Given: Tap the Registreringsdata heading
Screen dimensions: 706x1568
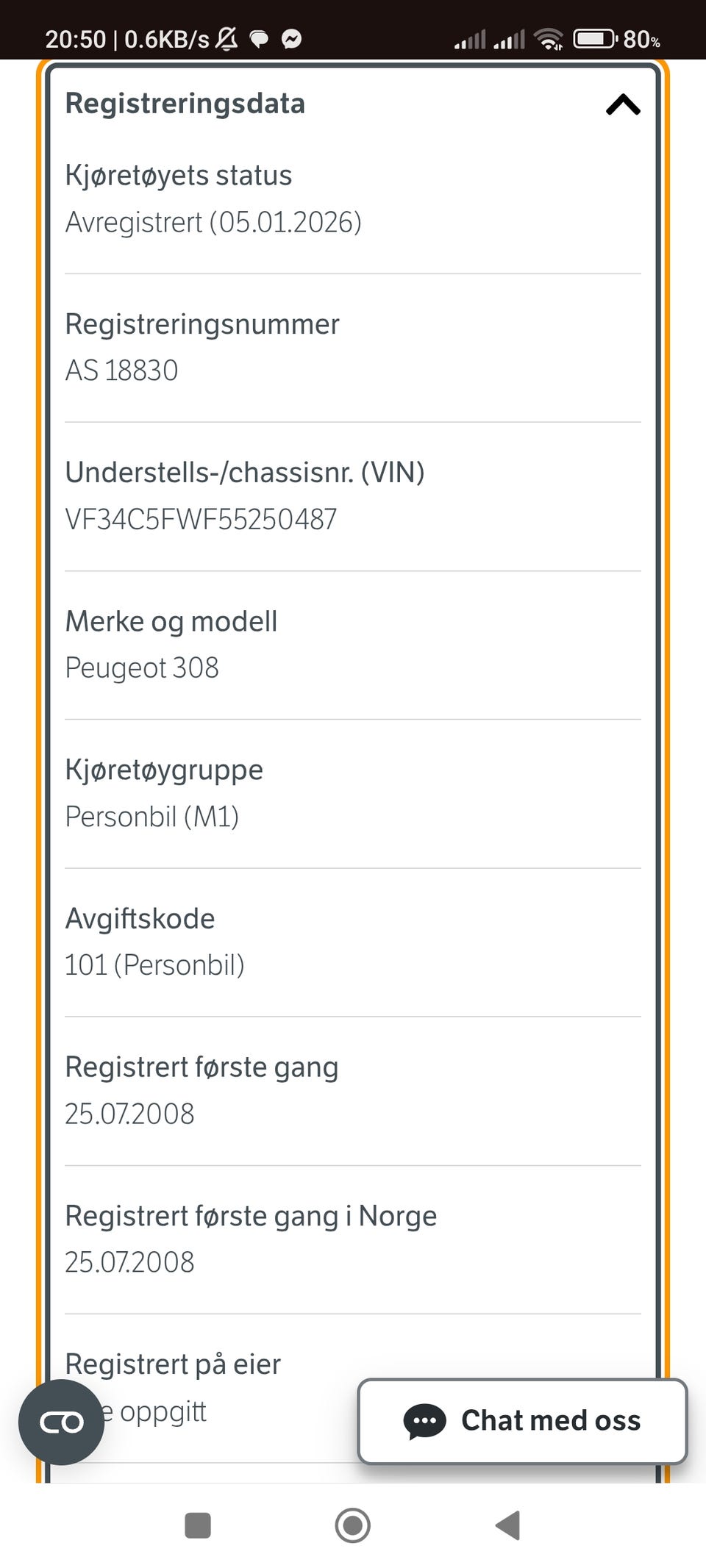Looking at the screenshot, I should (185, 104).
